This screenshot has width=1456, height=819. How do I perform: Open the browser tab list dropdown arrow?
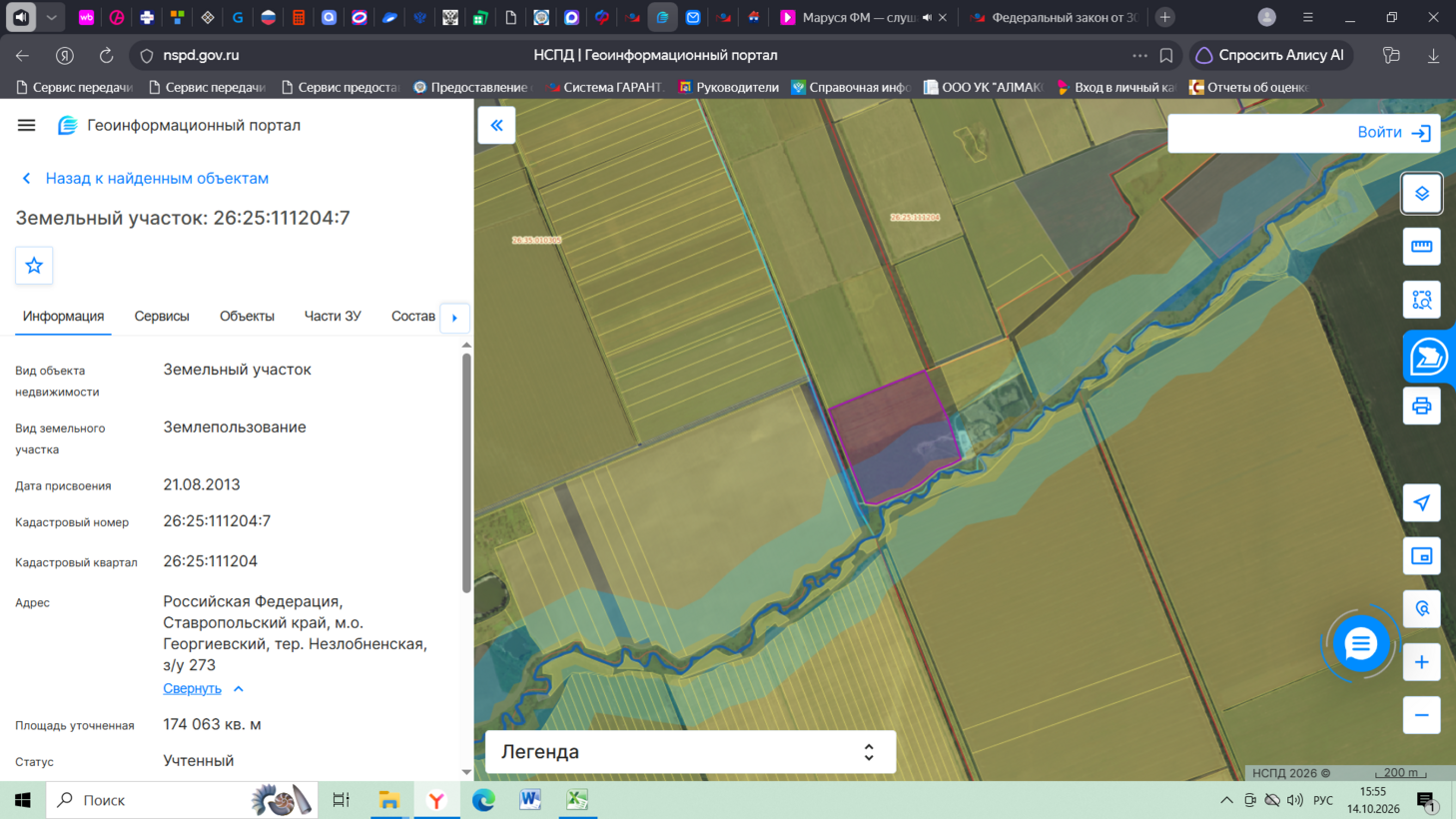tap(51, 17)
